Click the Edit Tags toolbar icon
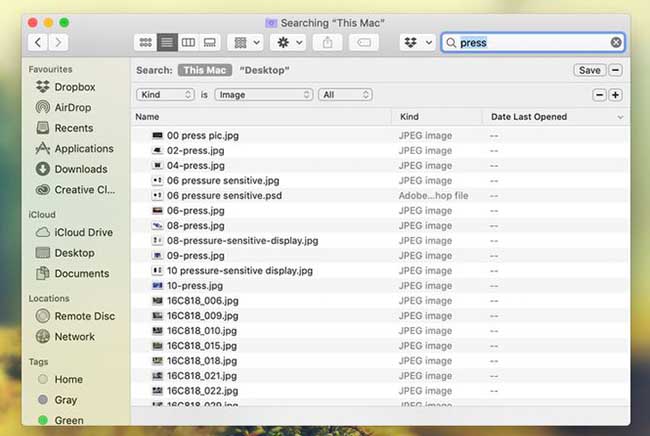The width and height of the screenshot is (650, 436). coord(365,42)
